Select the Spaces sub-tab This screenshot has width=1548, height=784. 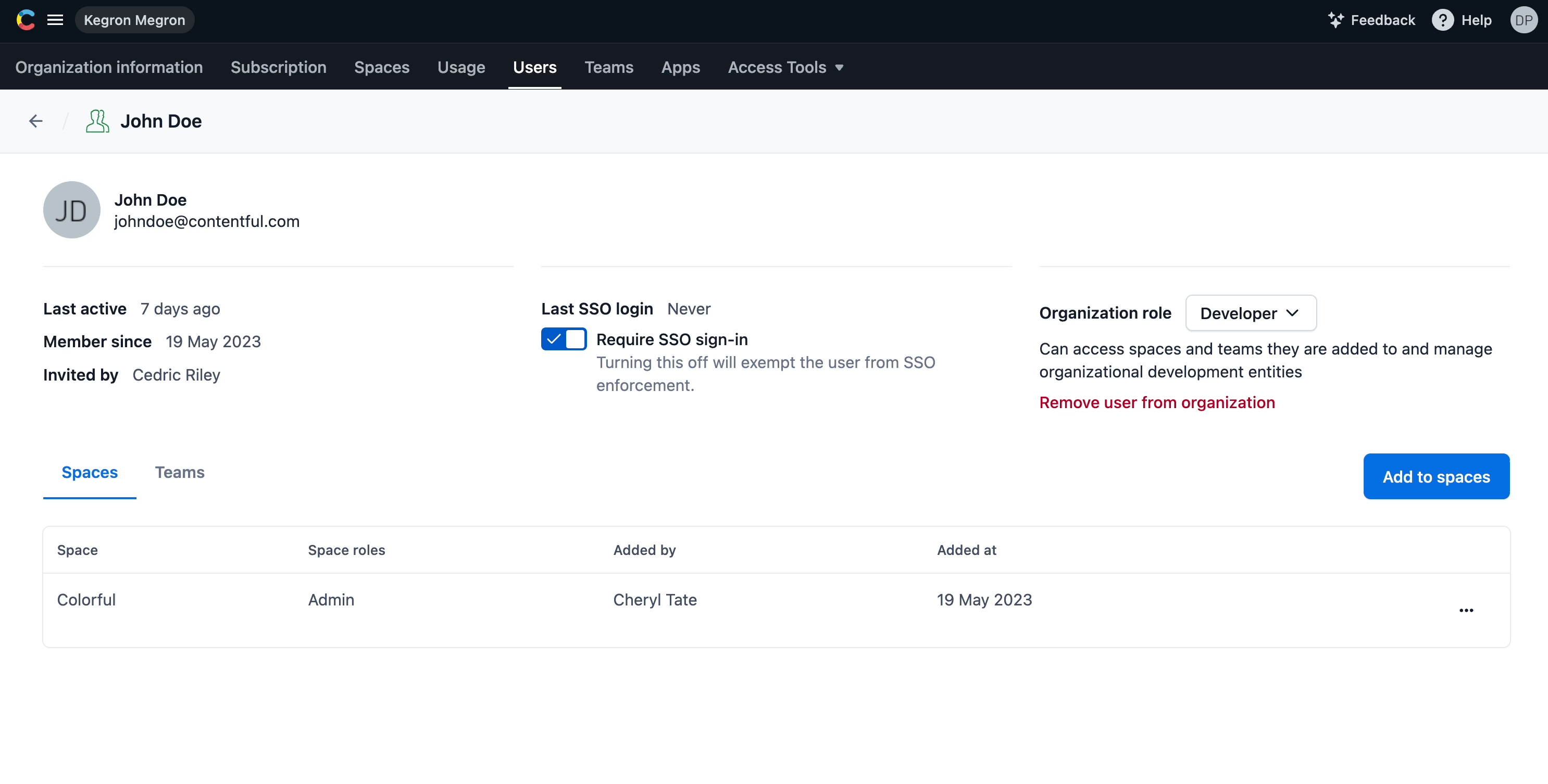click(90, 472)
